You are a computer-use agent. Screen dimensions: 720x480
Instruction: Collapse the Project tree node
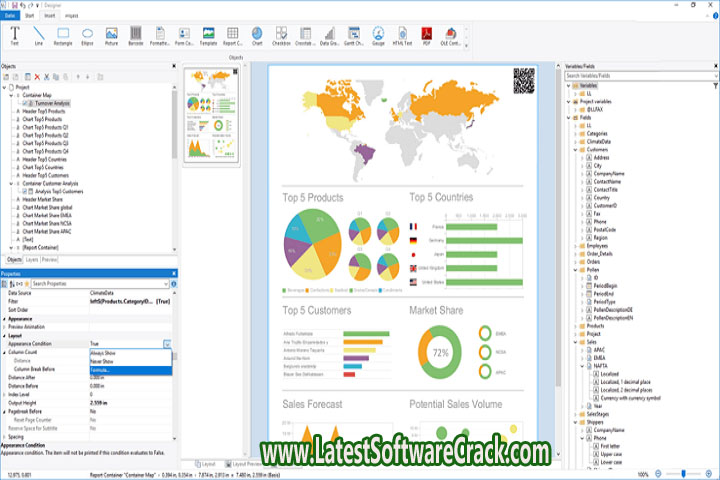(5, 87)
